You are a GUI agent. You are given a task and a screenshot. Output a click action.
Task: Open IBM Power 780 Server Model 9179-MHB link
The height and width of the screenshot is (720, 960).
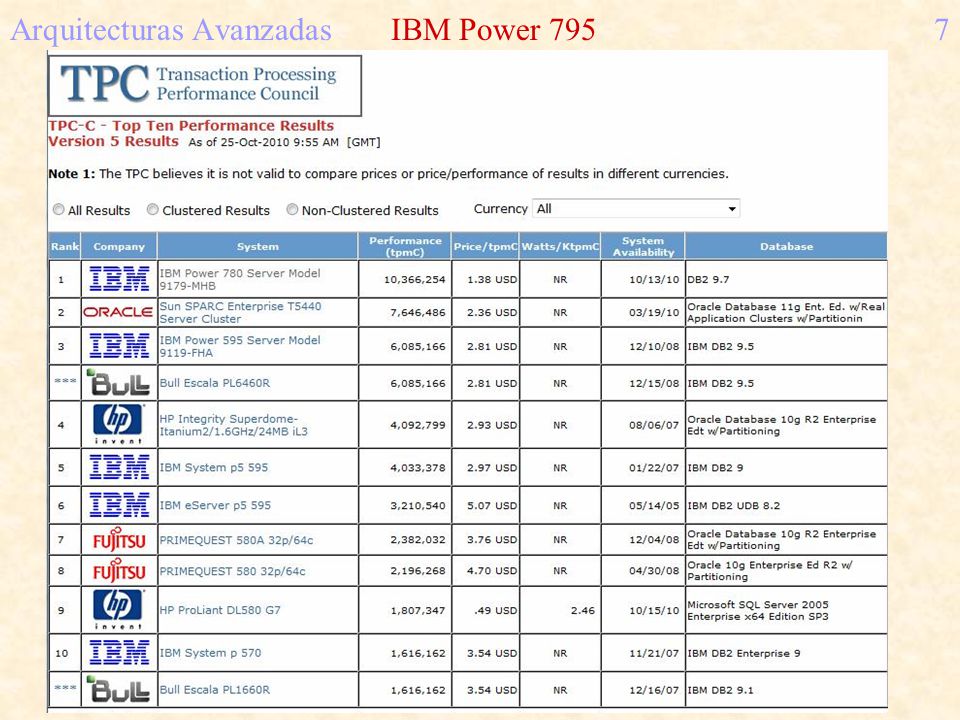tap(240, 279)
